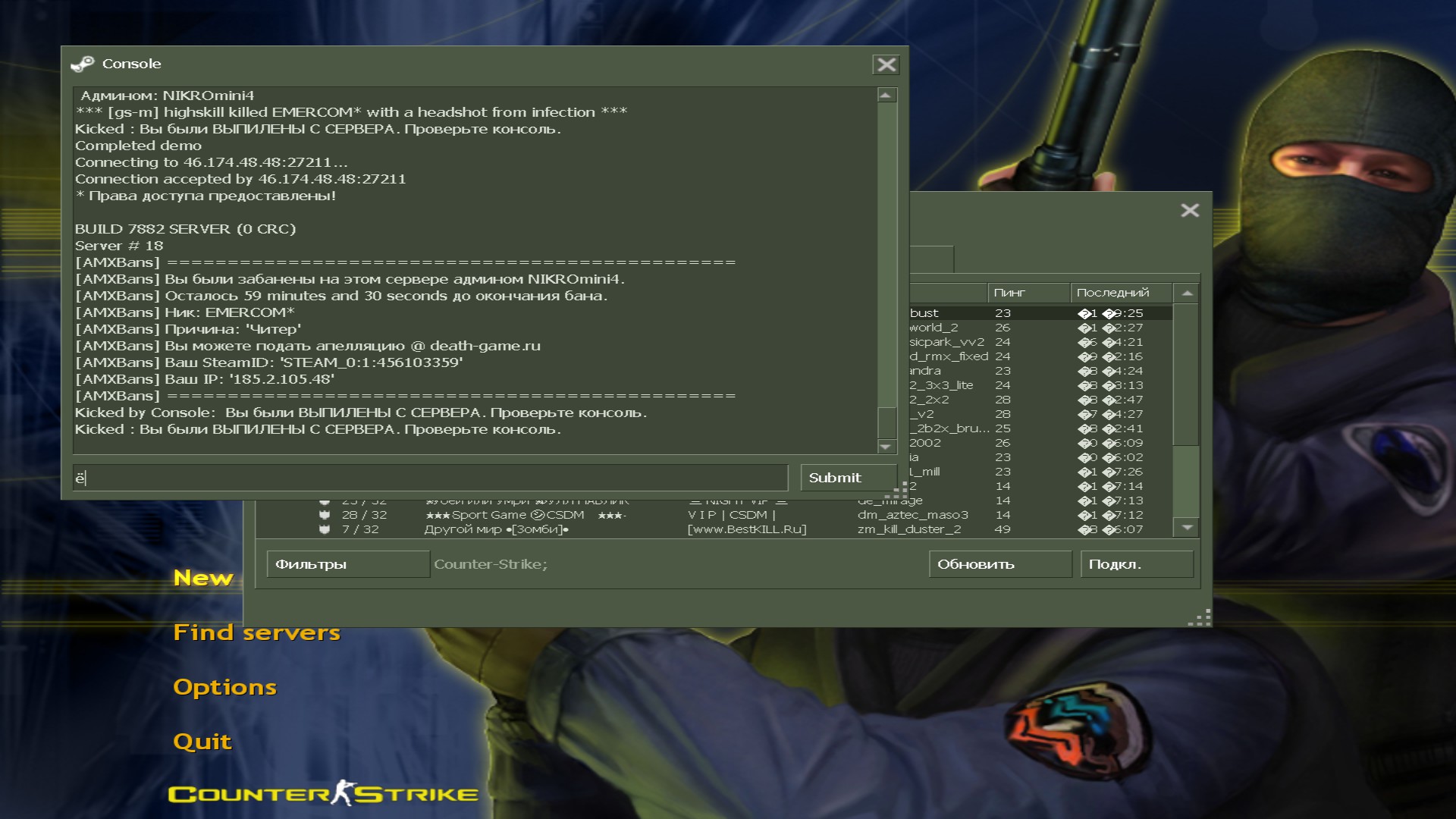
Task: Click the server list scroll-down arrow
Action: (x=1187, y=527)
